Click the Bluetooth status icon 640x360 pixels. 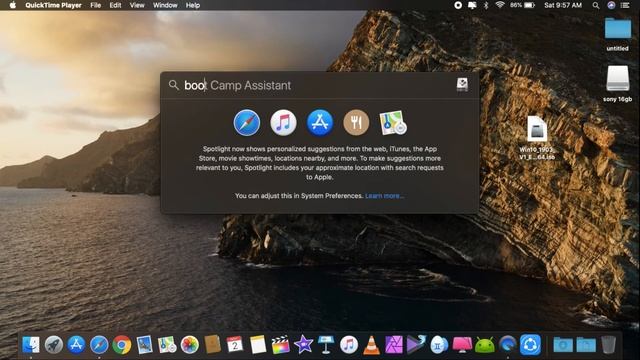pyautogui.click(x=486, y=5)
